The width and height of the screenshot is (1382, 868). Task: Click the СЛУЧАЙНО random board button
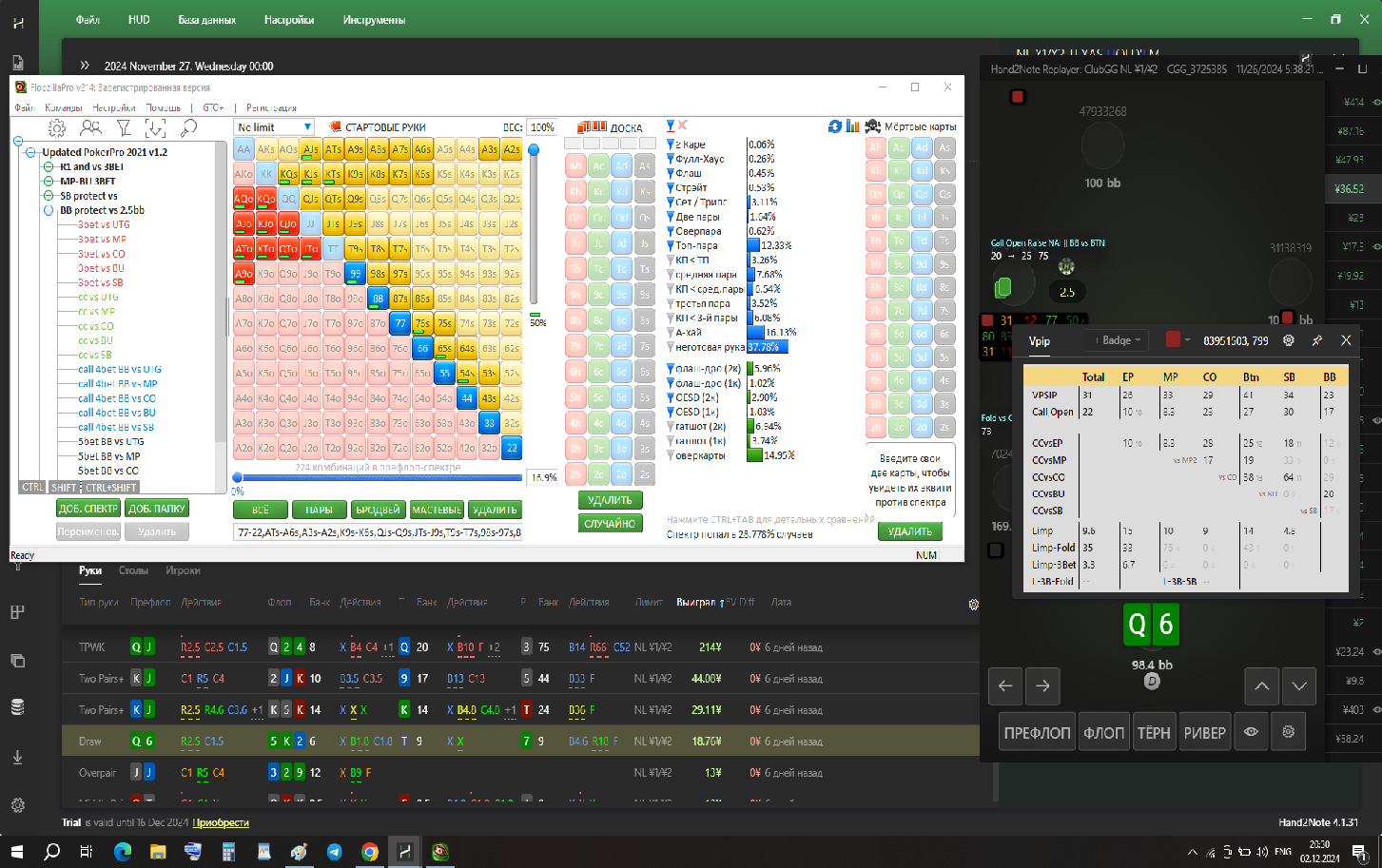[611, 523]
